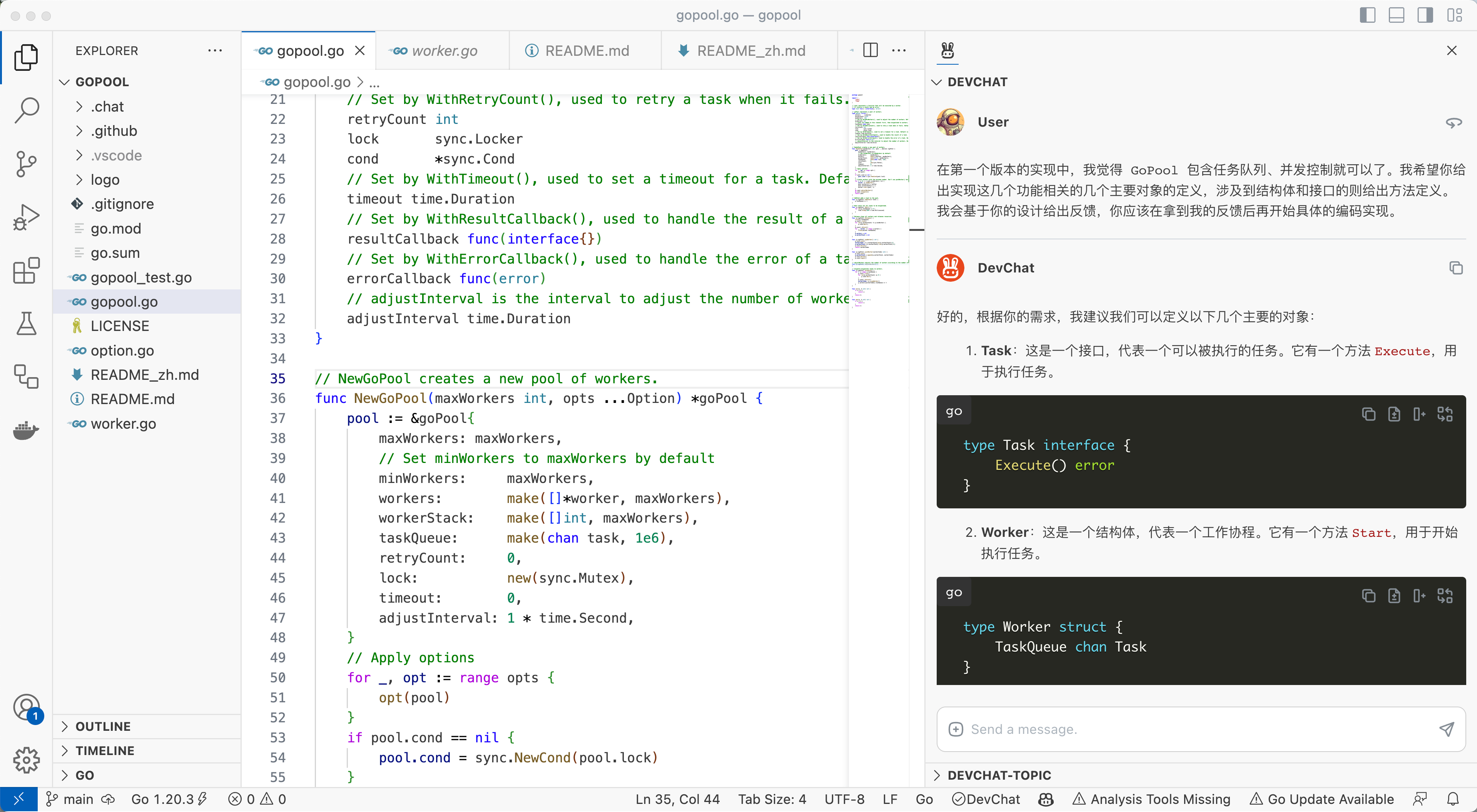
Task: Open the Docker view in activity bar
Action: pos(27,430)
